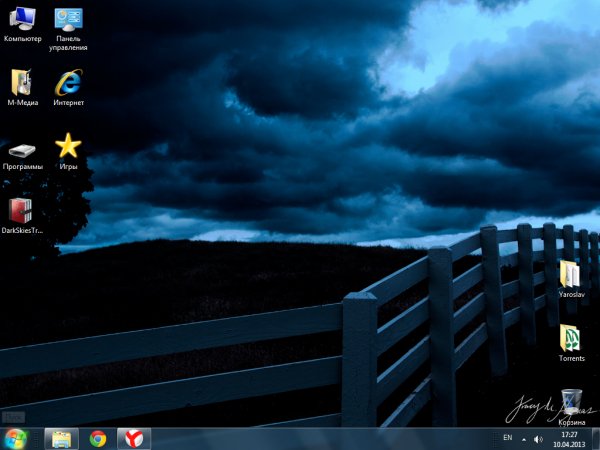The height and width of the screenshot is (450, 600).
Task: Open the Windows Start menu
Action: (16, 439)
